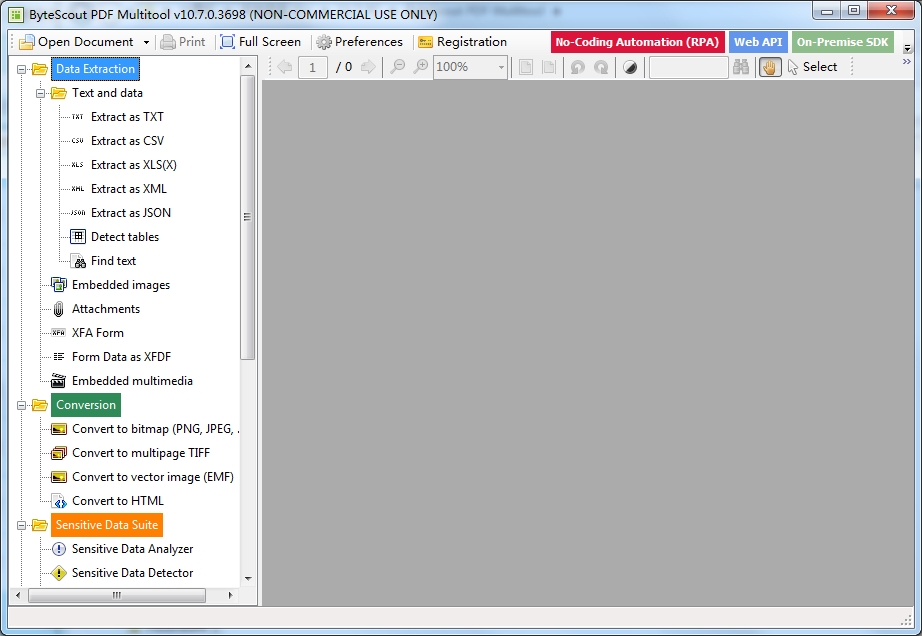Screen dimensions: 922x636
Task: Click the search binoculars toolbar icon
Action: (741, 67)
